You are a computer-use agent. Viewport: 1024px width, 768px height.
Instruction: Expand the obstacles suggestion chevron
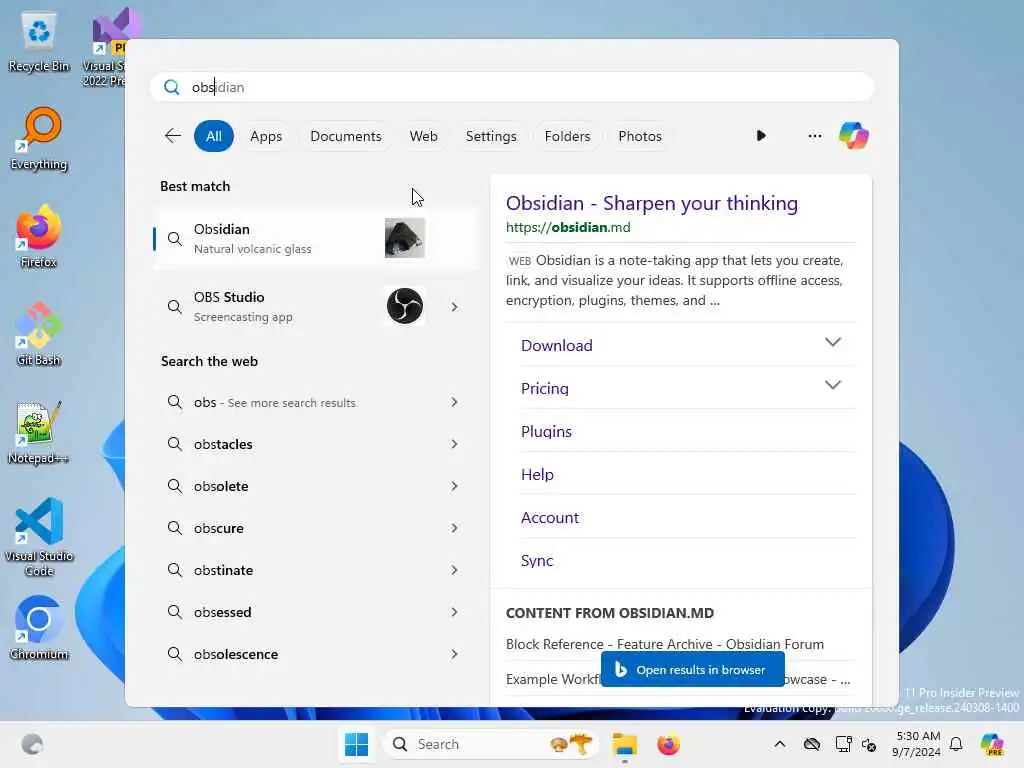454,444
